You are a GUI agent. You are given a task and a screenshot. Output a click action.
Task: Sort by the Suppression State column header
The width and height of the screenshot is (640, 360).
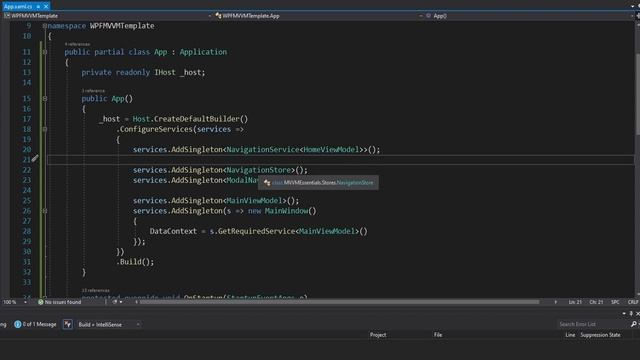tap(600, 335)
